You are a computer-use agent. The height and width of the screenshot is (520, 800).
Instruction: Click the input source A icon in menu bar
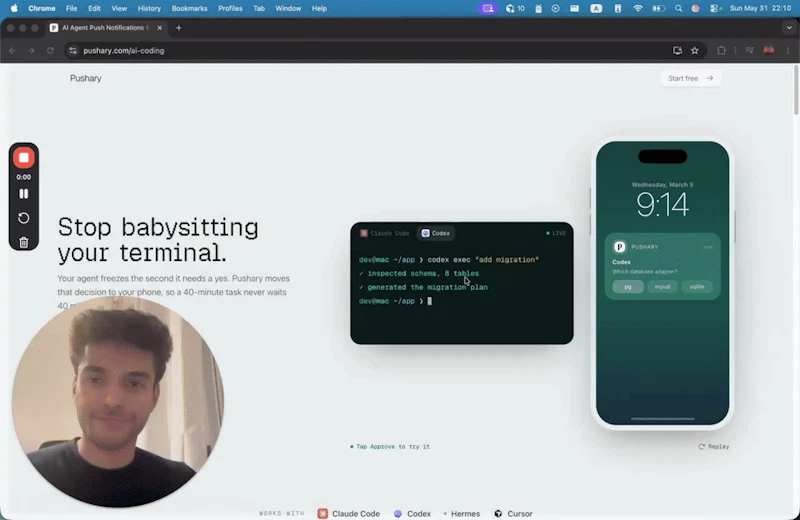(596, 8)
